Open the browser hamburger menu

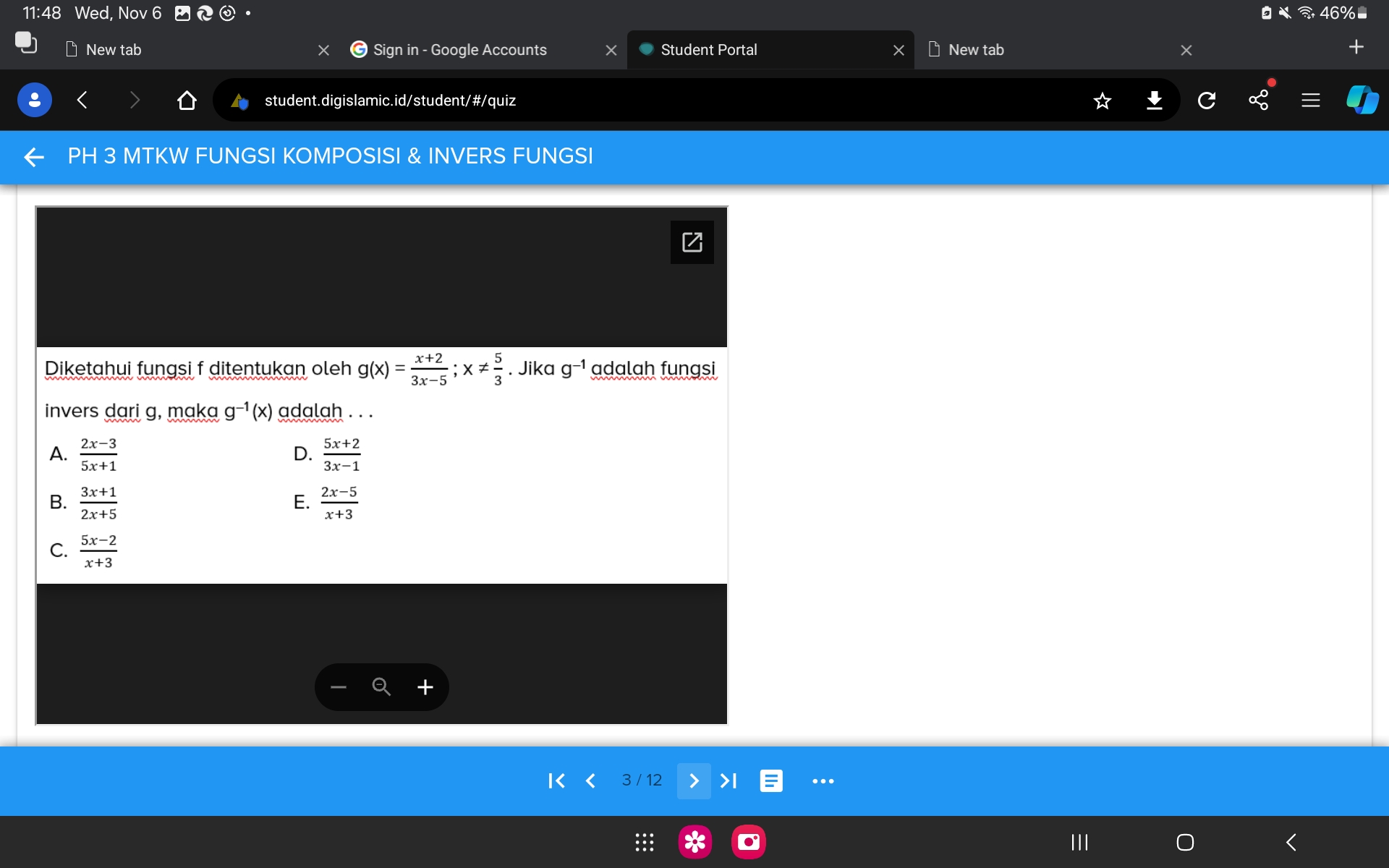tap(1311, 101)
